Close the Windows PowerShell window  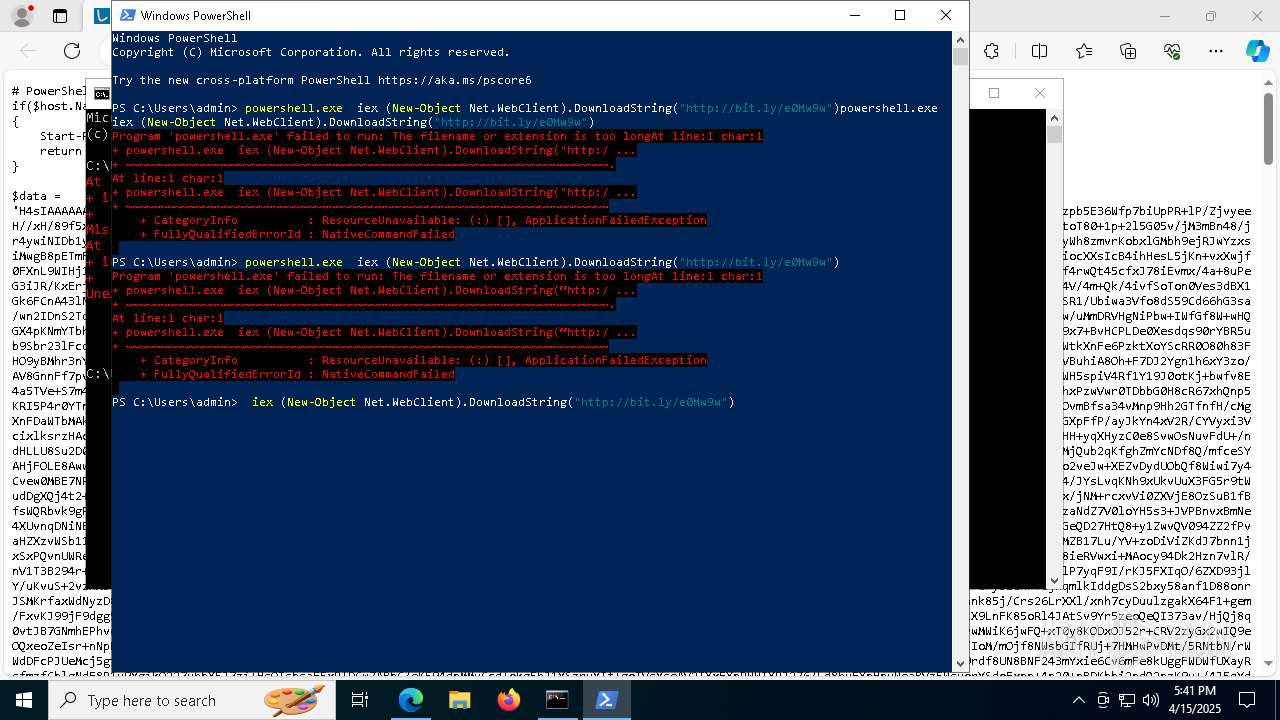[x=946, y=15]
